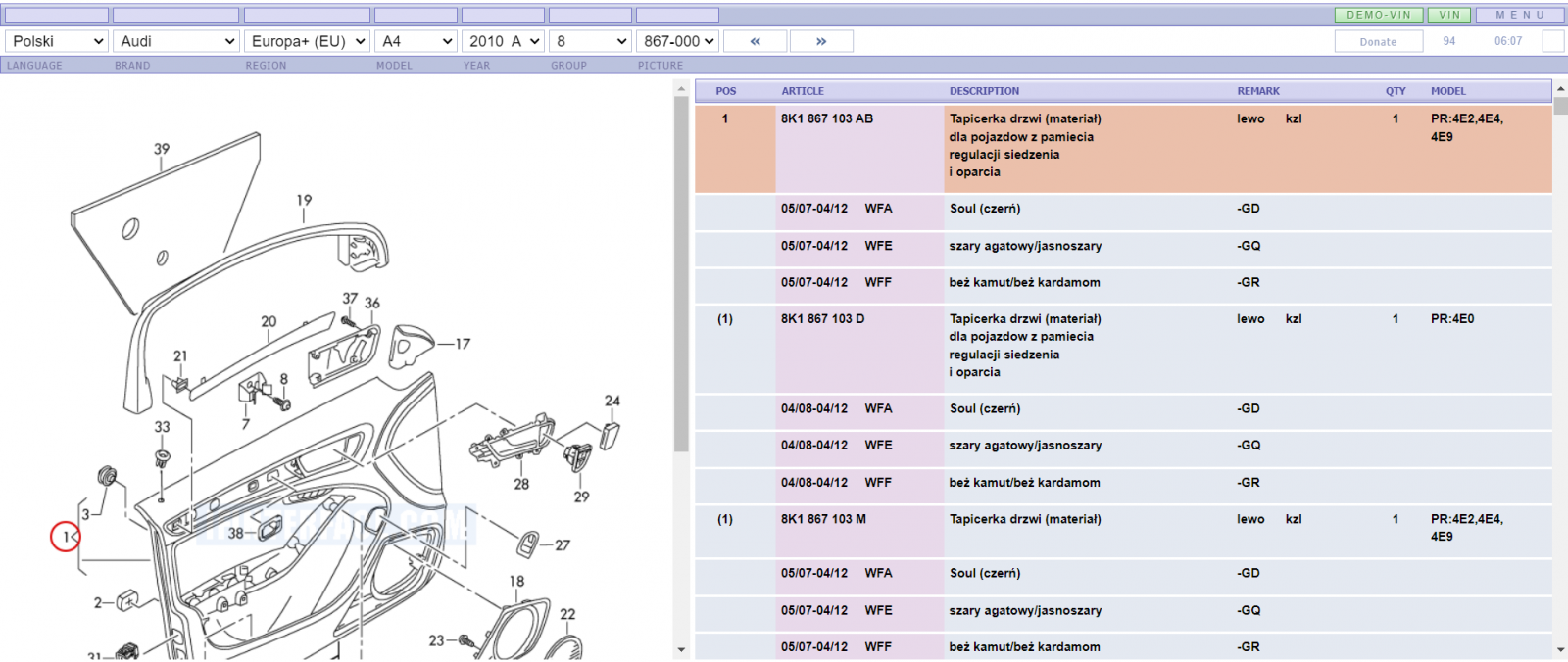
Task: Expand the Region dropdown Europa+ (EU)
Action: 307,41
